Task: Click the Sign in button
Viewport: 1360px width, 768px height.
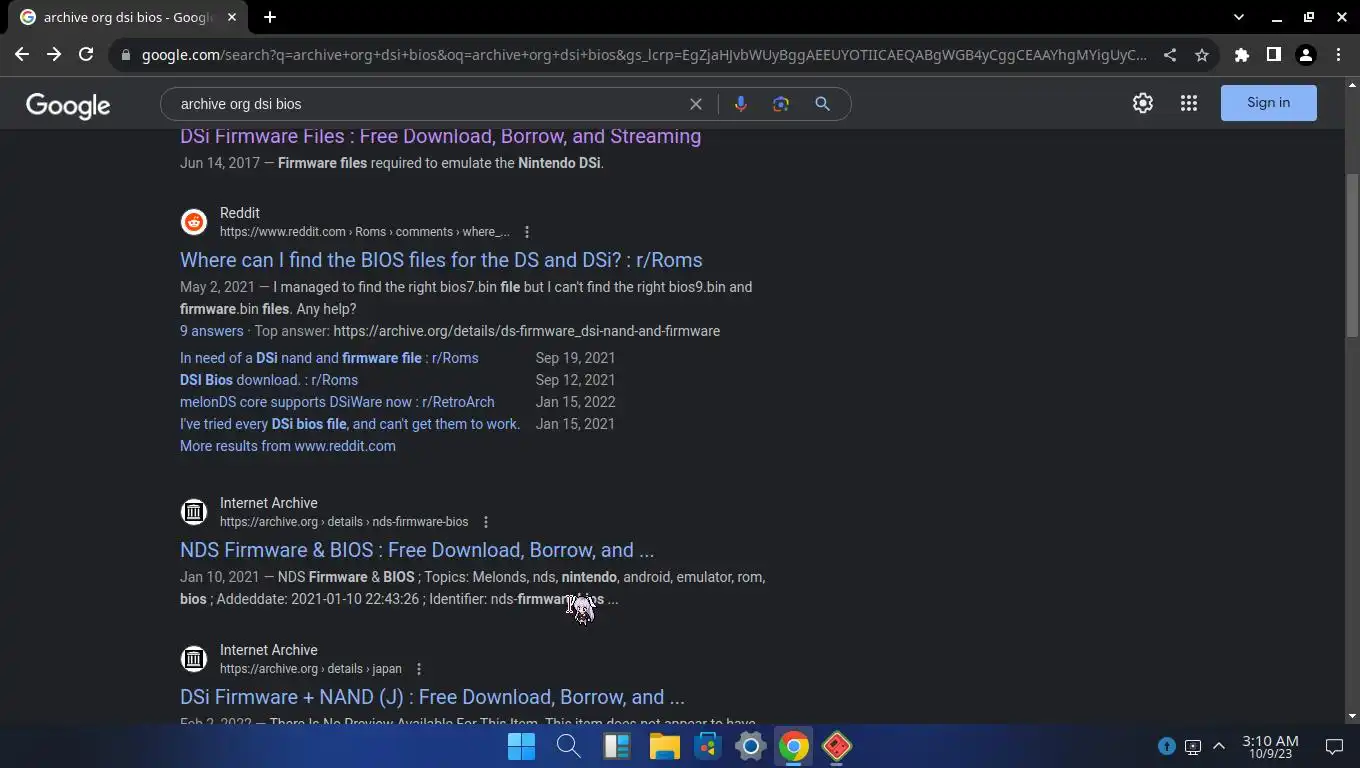Action: coord(1268,103)
